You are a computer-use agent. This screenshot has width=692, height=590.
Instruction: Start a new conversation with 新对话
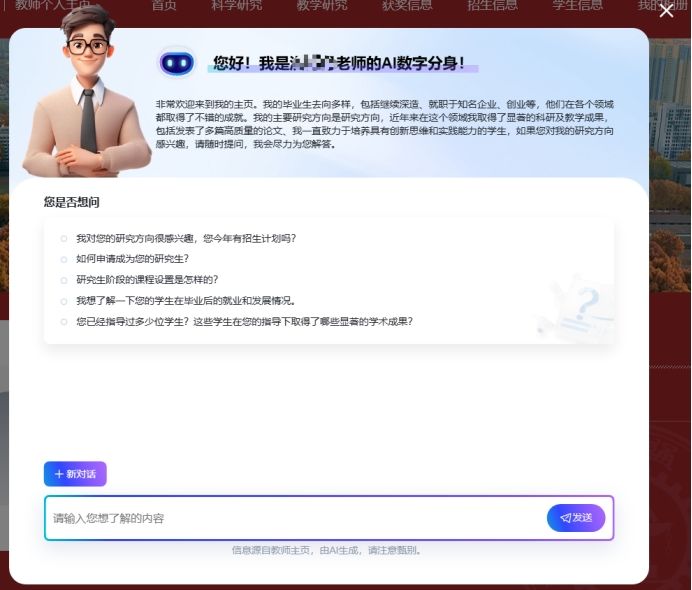[x=75, y=474]
